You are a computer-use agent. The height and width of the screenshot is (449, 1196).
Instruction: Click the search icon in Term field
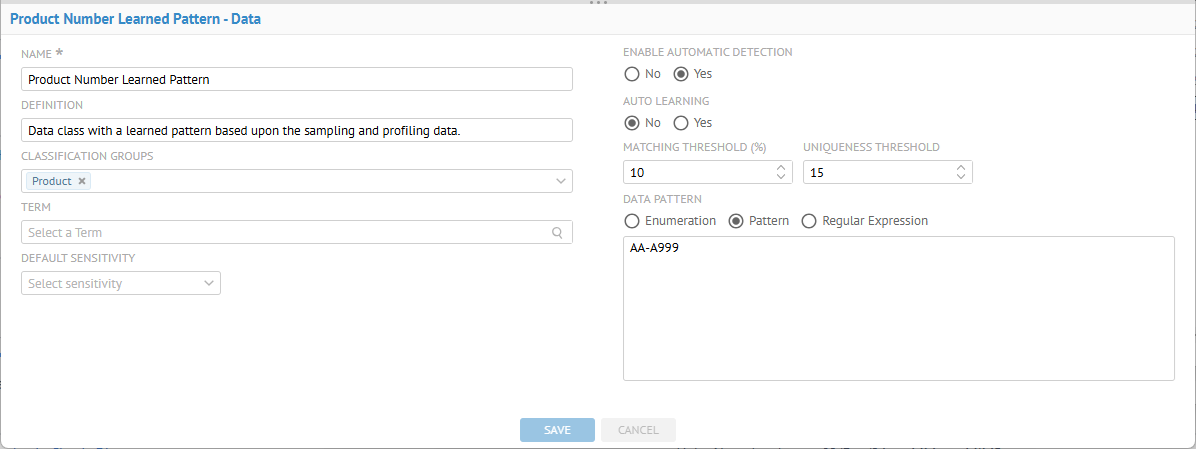[x=557, y=232]
